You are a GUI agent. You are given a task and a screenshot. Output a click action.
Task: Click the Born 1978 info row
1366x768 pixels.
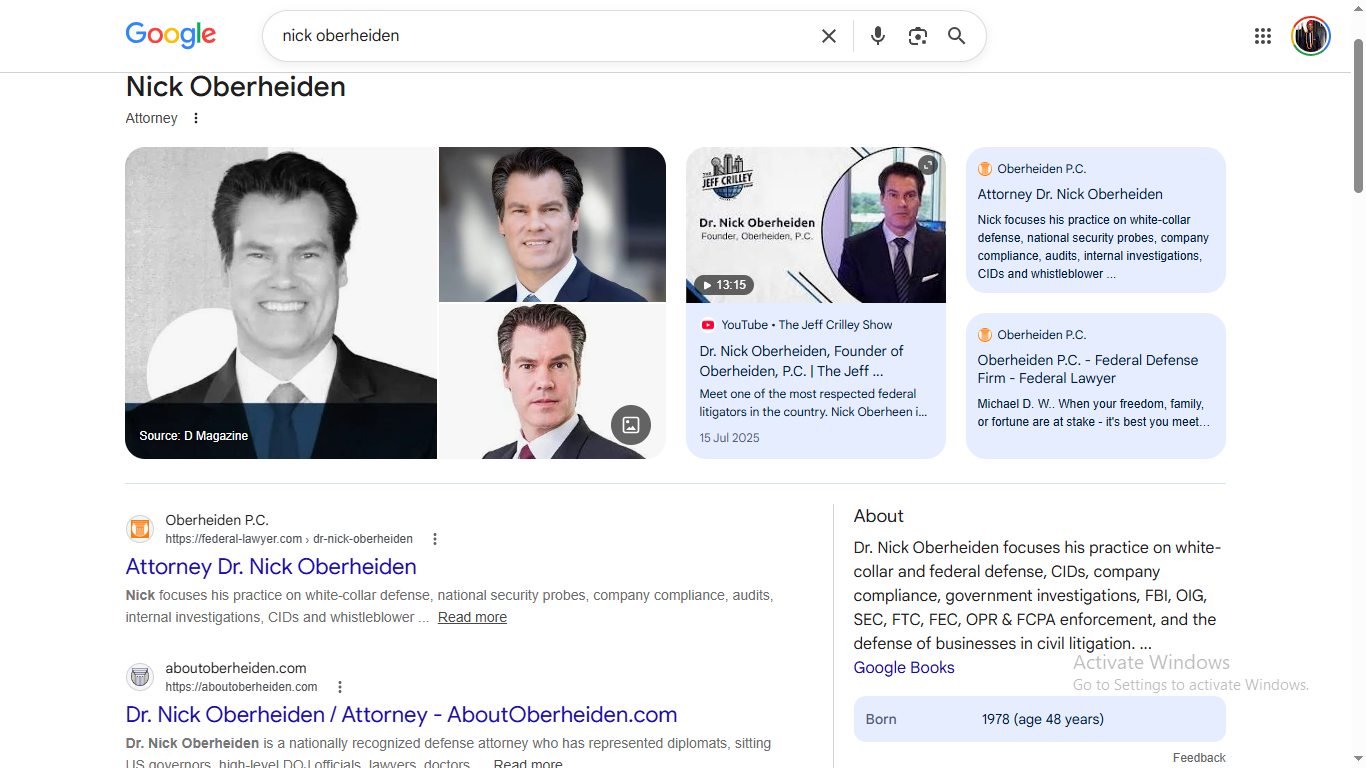coord(1040,719)
